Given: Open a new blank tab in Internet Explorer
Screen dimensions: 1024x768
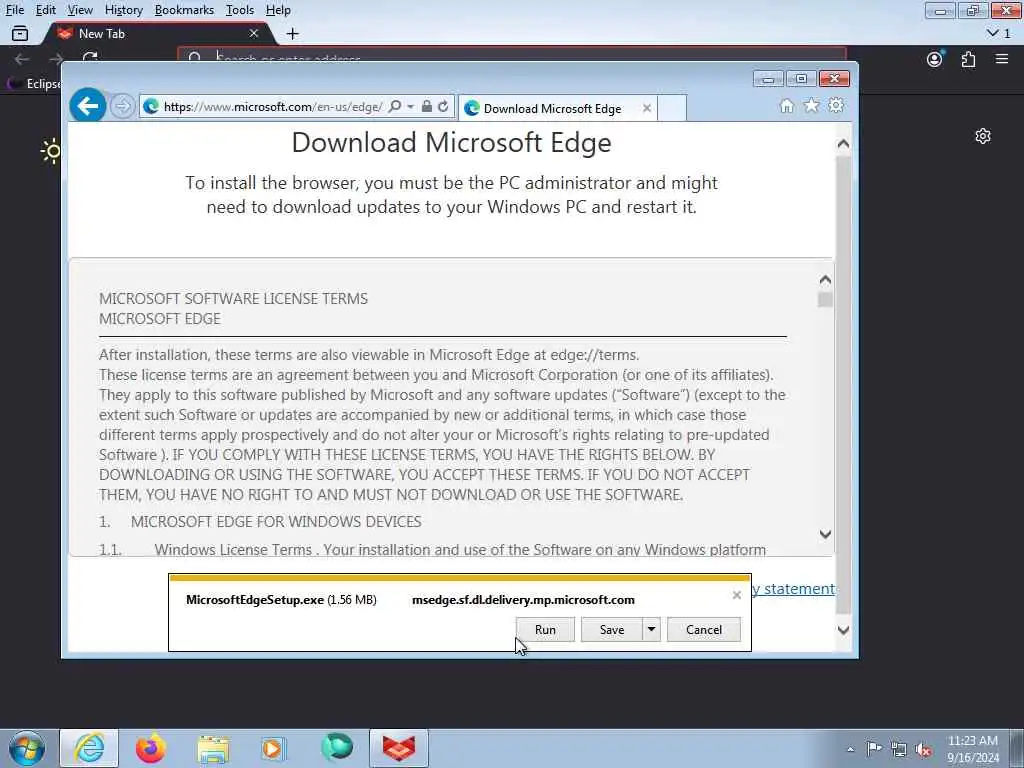Looking at the screenshot, I should pyautogui.click(x=672, y=108).
